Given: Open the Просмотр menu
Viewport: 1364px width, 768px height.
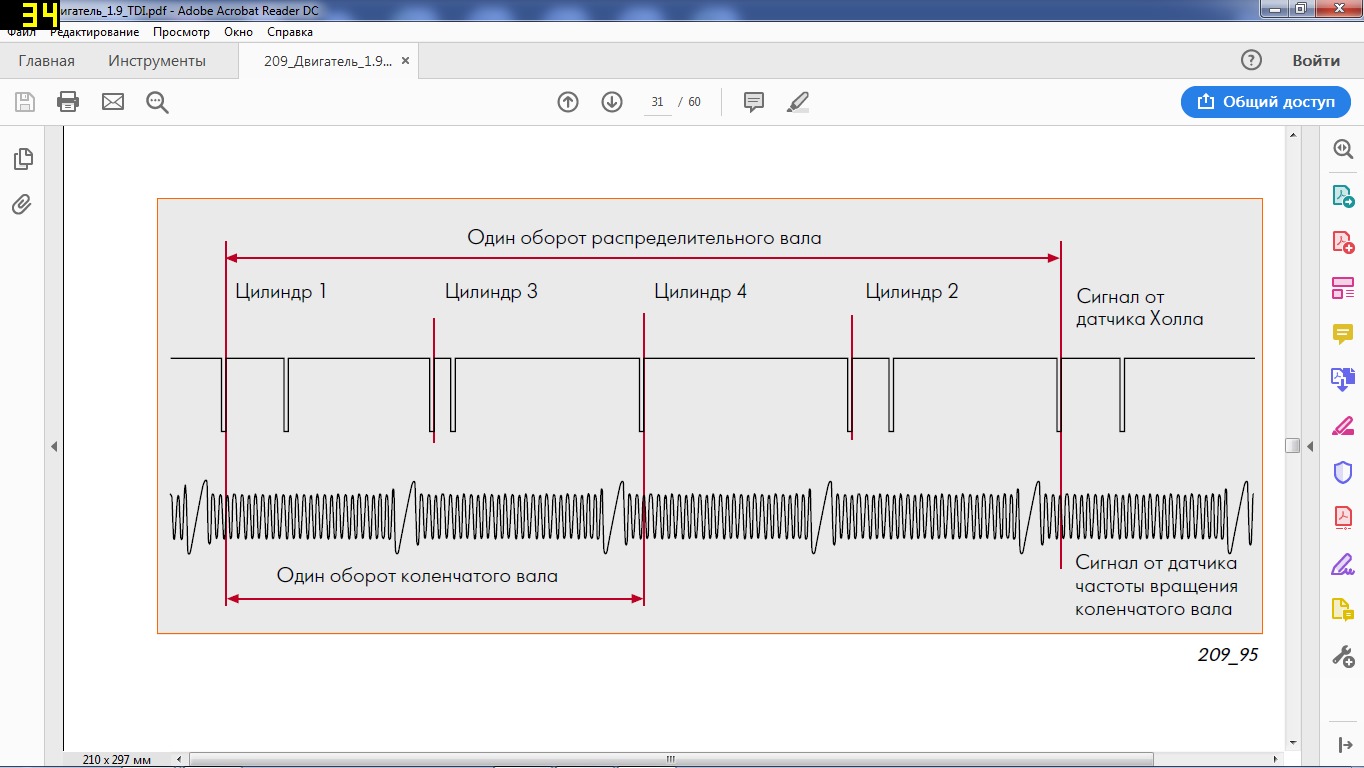Looking at the screenshot, I should click(x=181, y=32).
